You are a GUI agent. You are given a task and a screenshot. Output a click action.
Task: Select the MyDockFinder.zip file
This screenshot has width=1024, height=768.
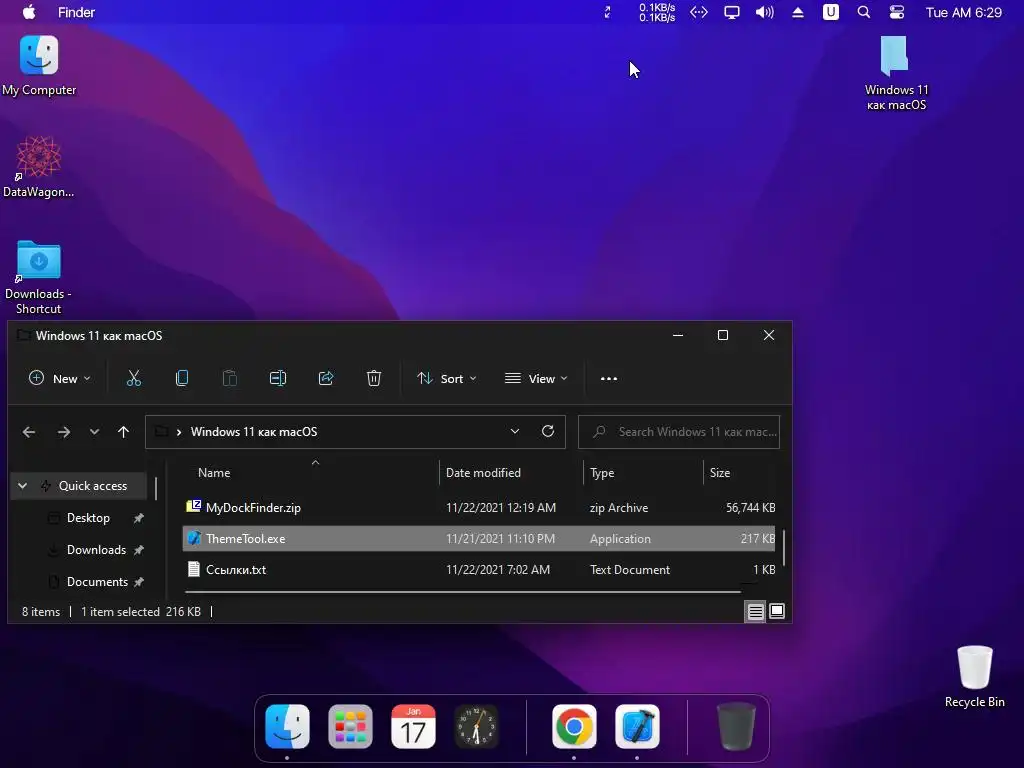coord(479,507)
